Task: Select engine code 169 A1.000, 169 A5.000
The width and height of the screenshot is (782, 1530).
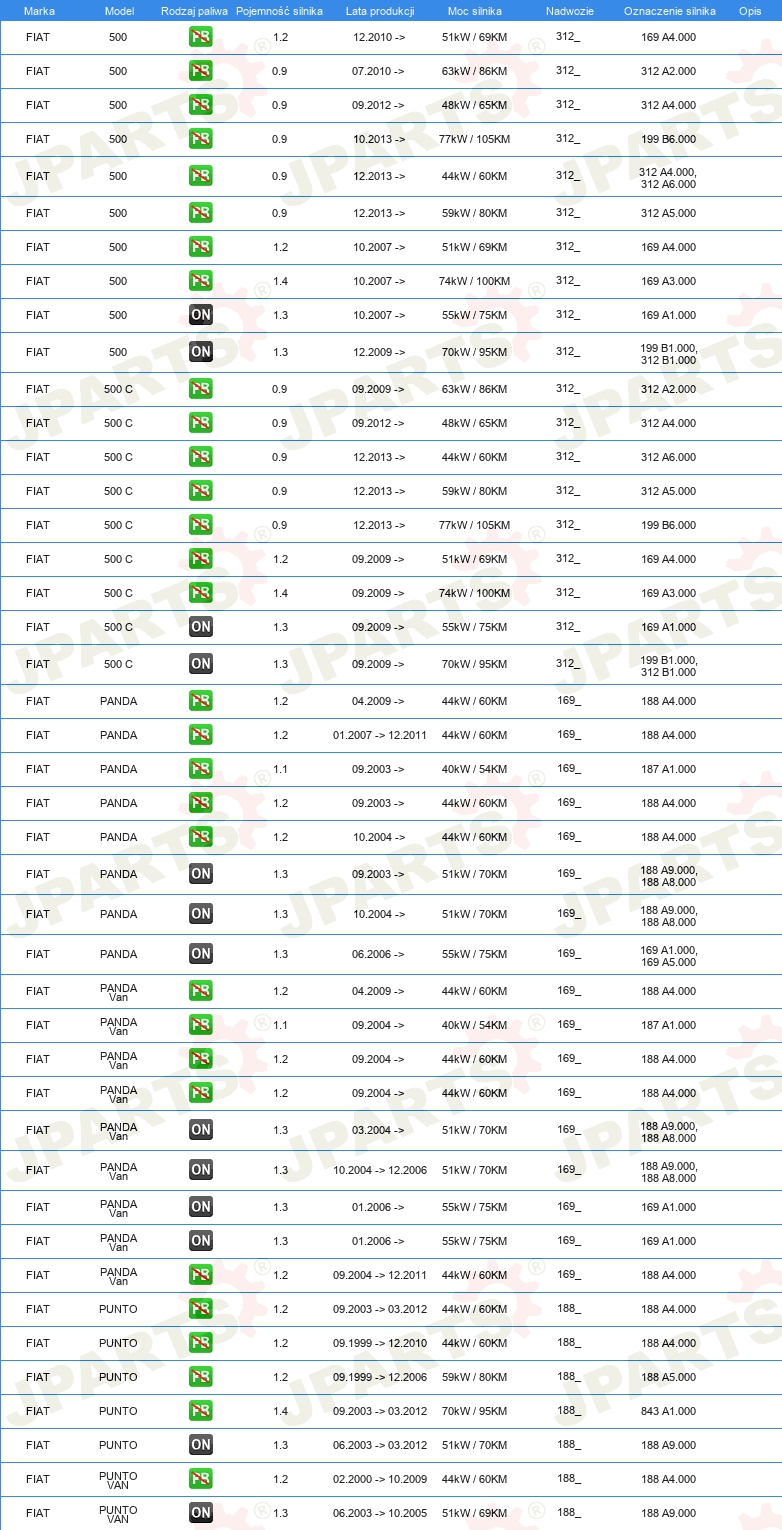Action: tap(669, 955)
